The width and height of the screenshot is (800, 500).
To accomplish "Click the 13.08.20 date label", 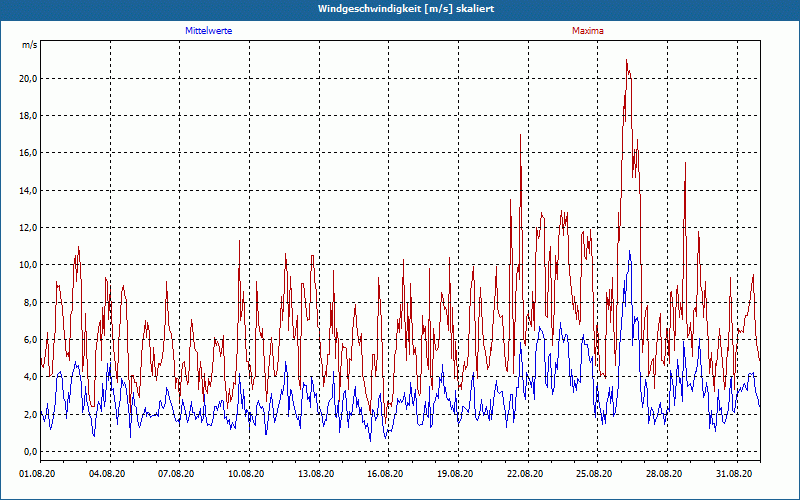I will (316, 474).
